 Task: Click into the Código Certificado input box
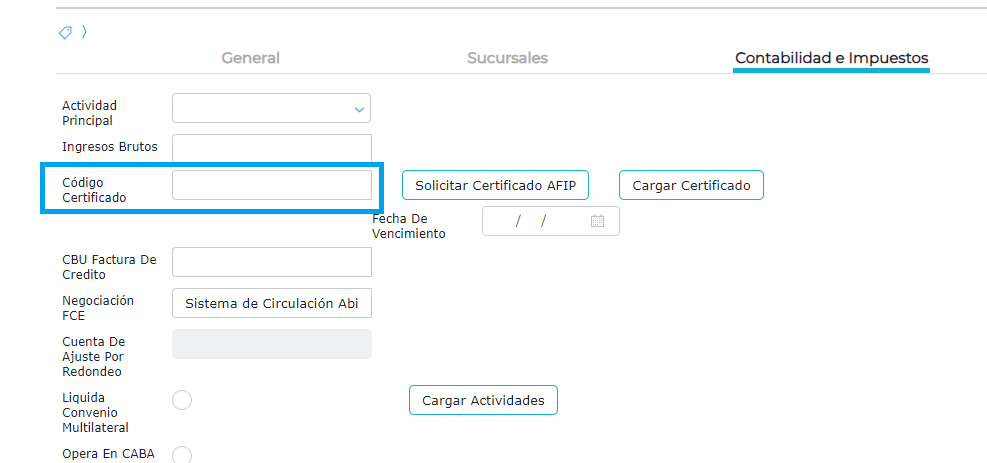coord(271,185)
